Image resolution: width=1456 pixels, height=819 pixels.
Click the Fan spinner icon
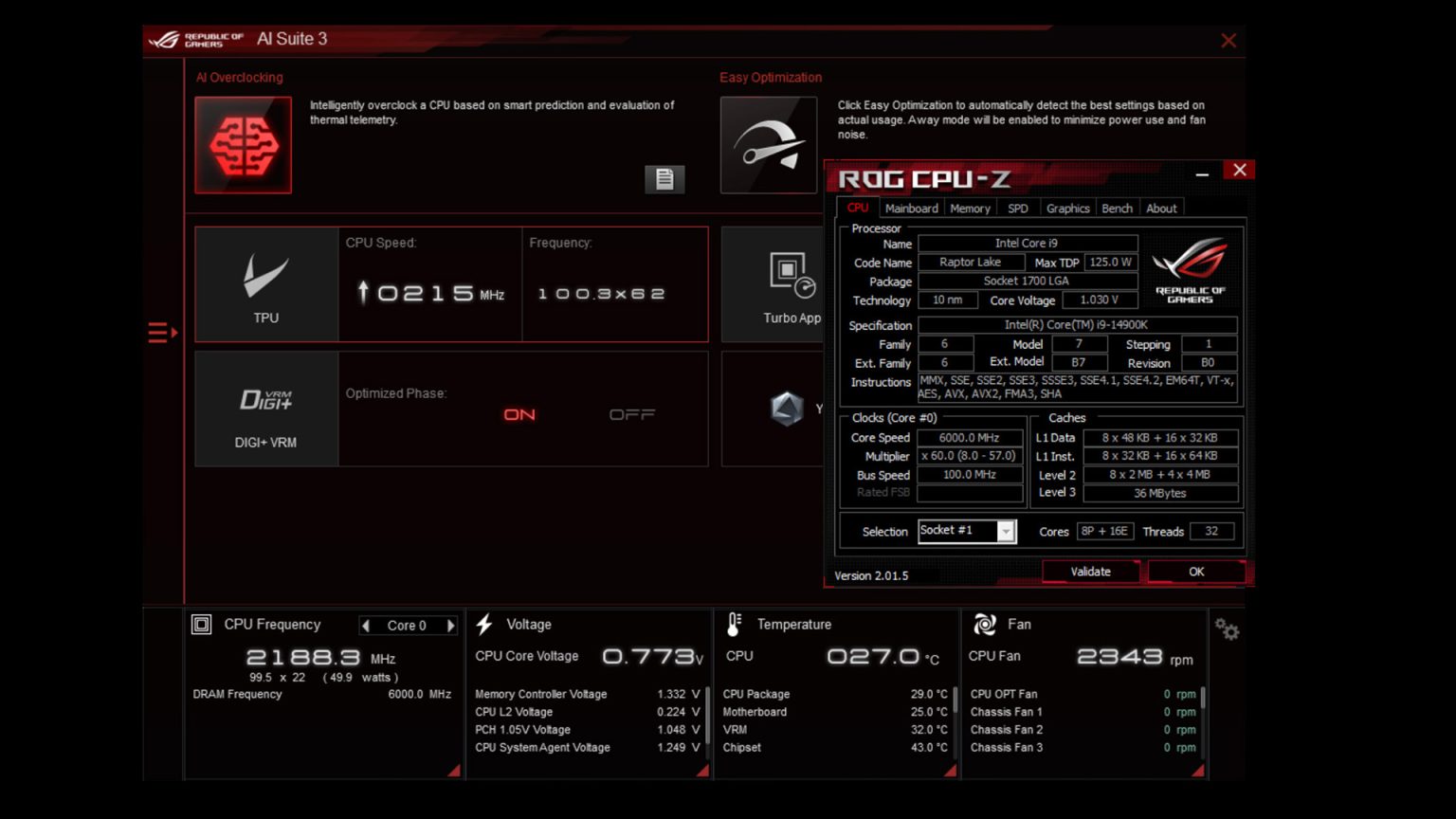[x=985, y=624]
